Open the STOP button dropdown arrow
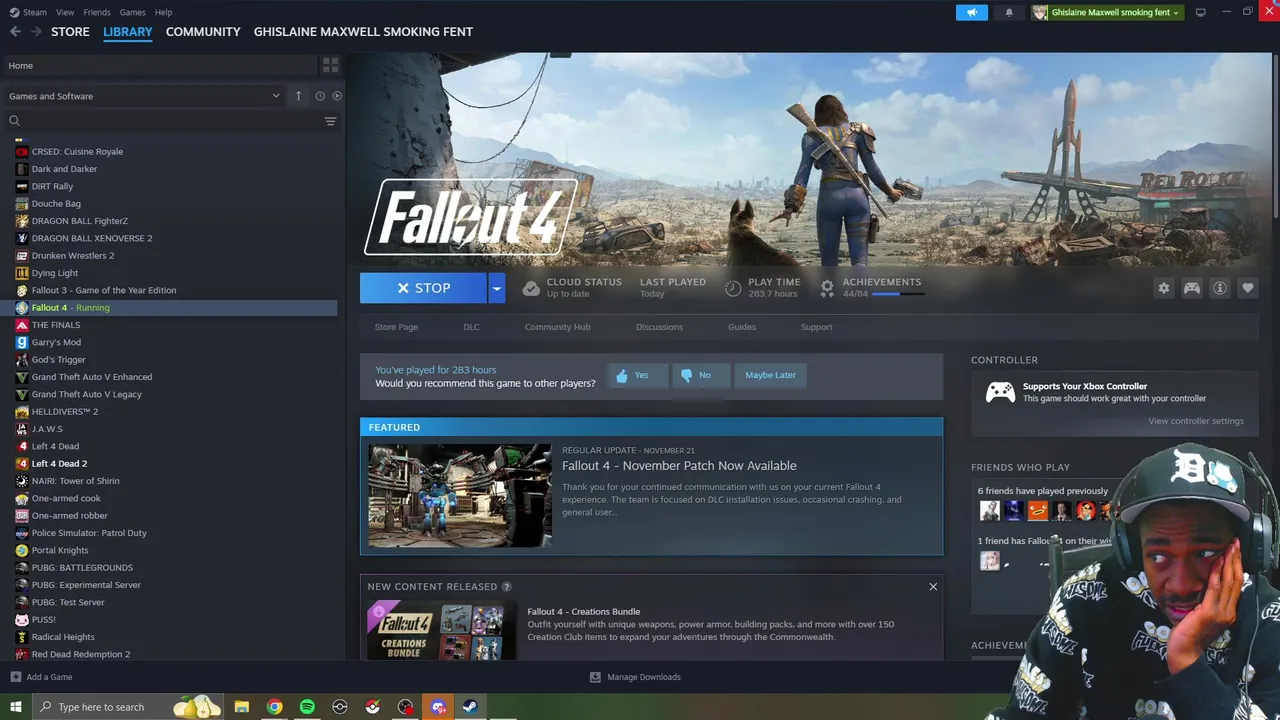Screen dimensions: 1280x720 coord(496,288)
